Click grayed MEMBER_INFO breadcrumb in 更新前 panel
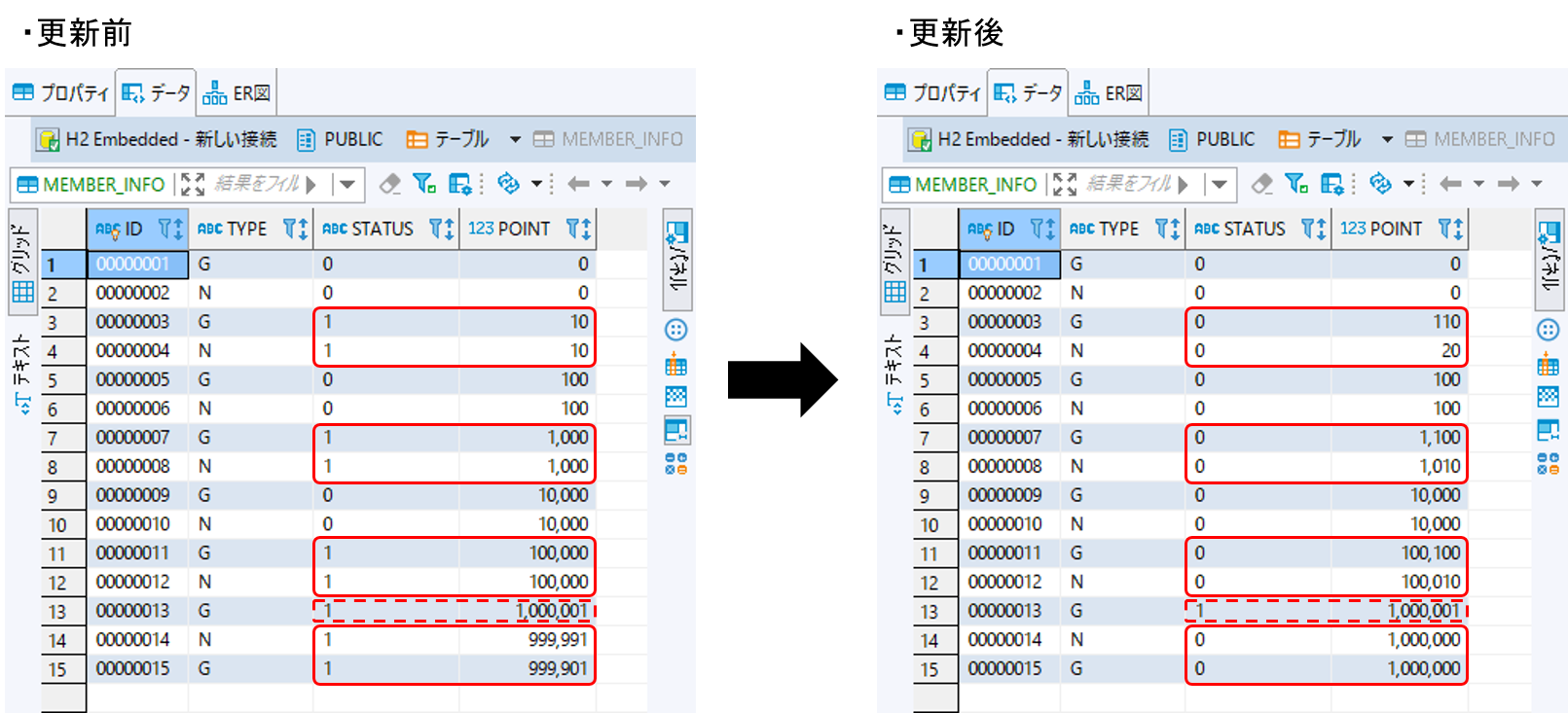This screenshot has width=1568, height=713. pos(608,139)
